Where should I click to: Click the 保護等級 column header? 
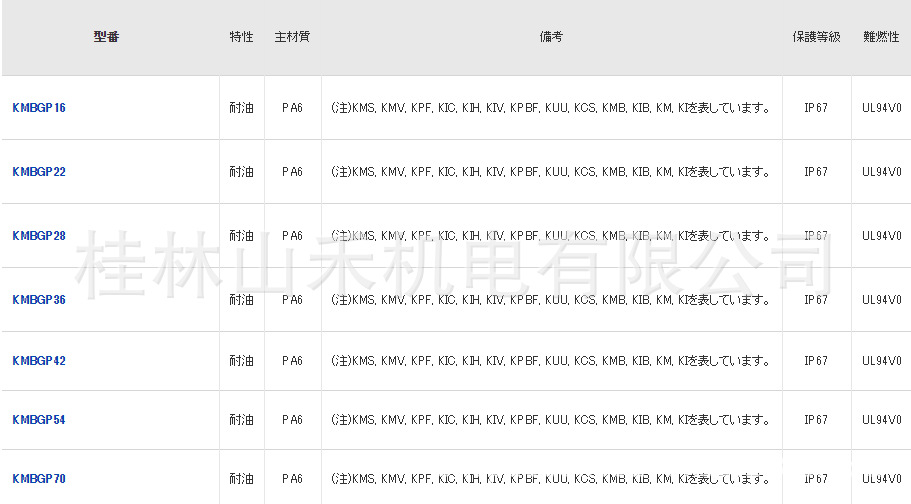click(x=816, y=37)
